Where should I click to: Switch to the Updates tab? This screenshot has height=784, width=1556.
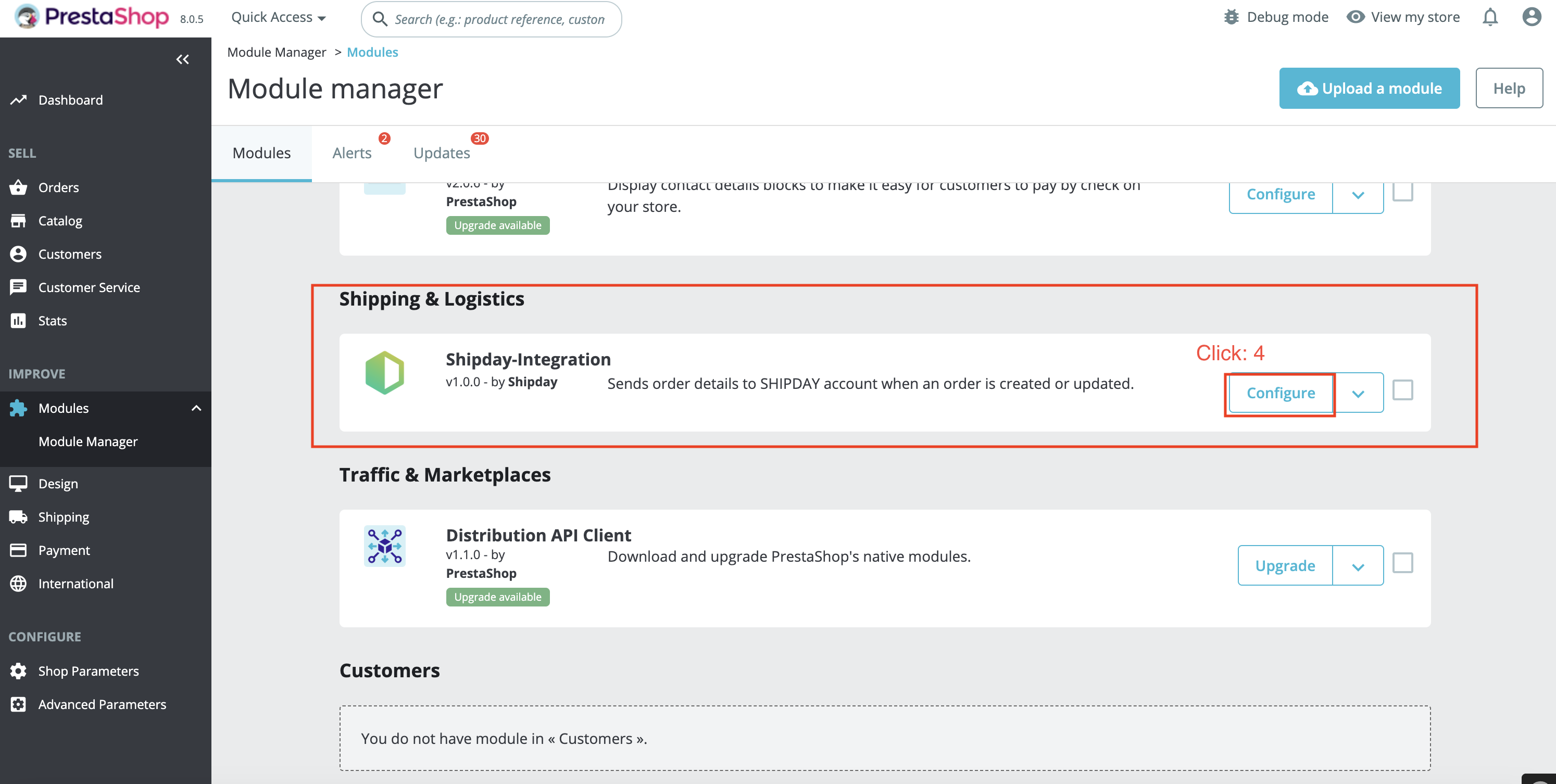point(442,153)
